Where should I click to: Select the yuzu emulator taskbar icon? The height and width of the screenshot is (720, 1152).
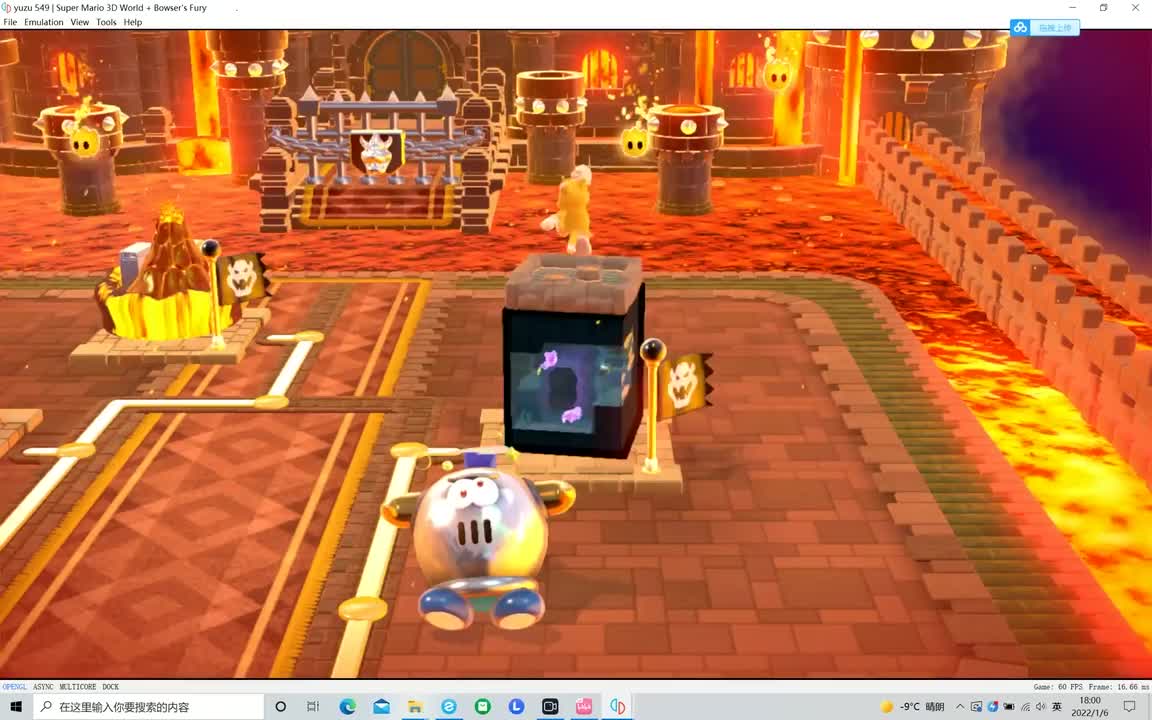(x=618, y=707)
